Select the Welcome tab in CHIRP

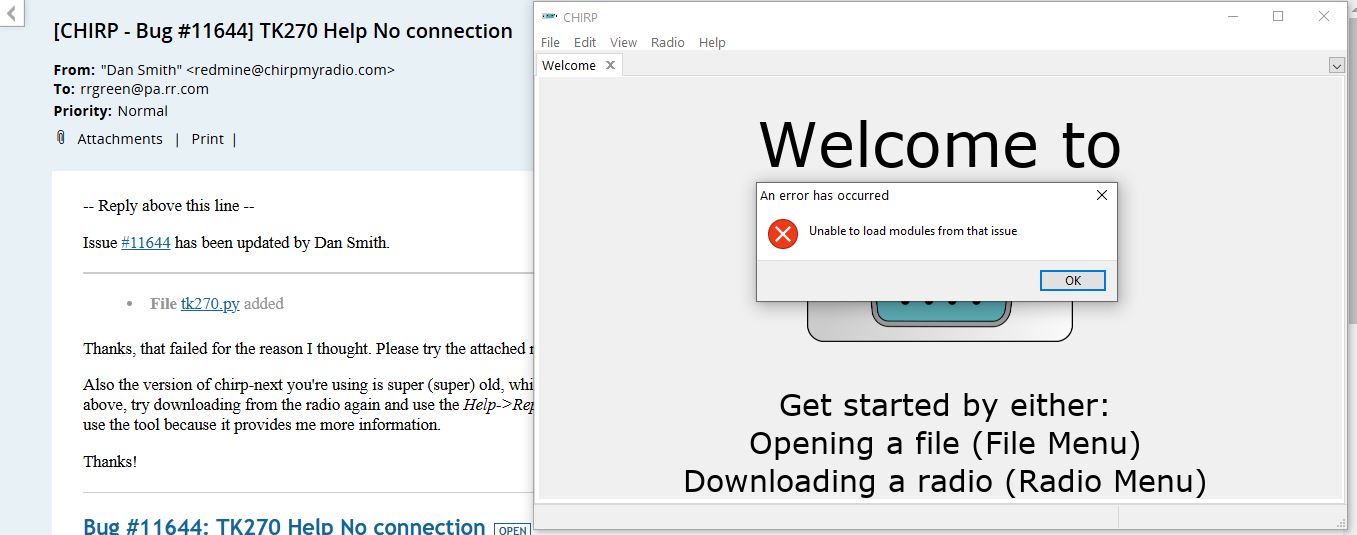569,65
